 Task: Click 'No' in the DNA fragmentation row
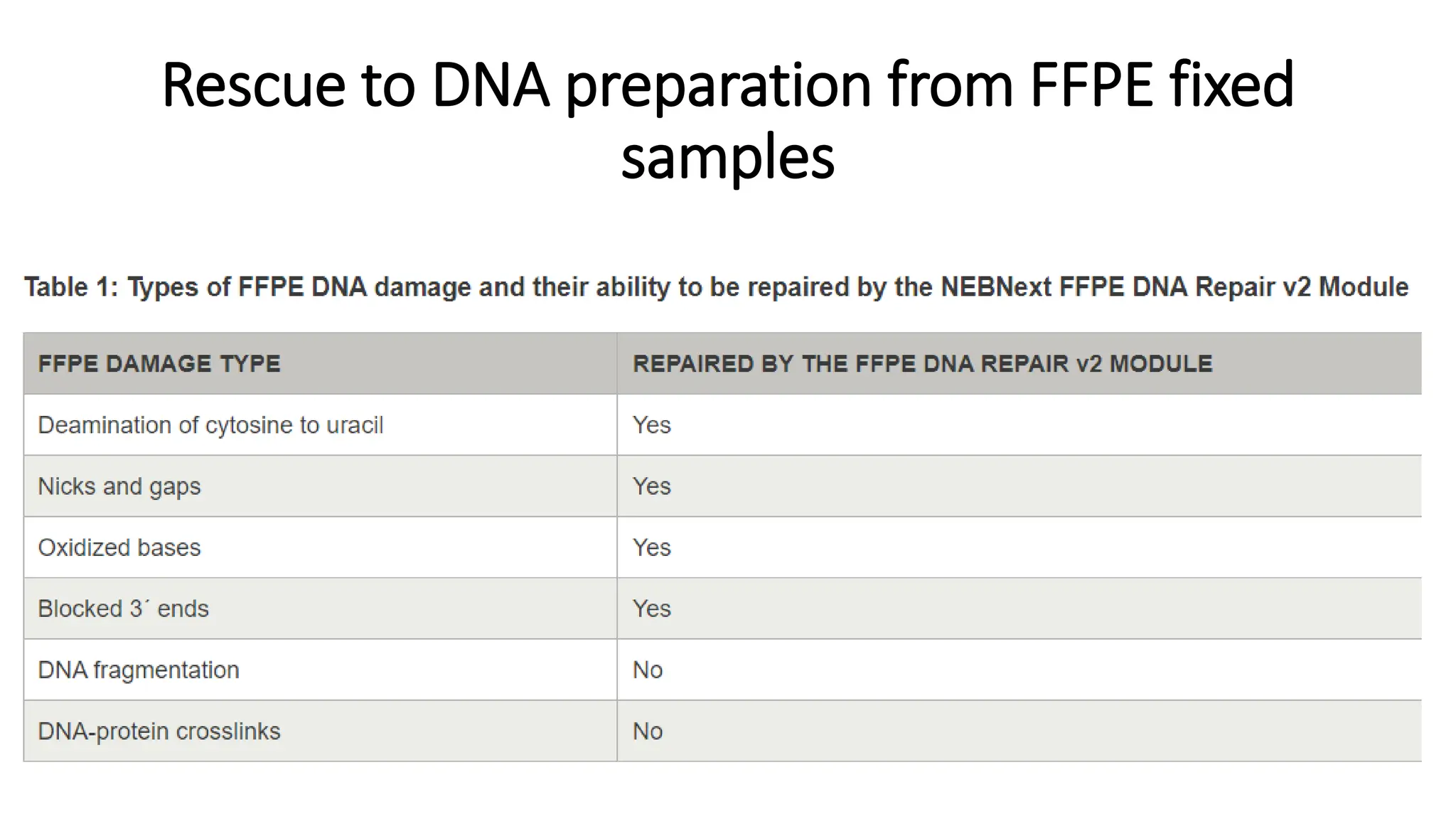(648, 670)
